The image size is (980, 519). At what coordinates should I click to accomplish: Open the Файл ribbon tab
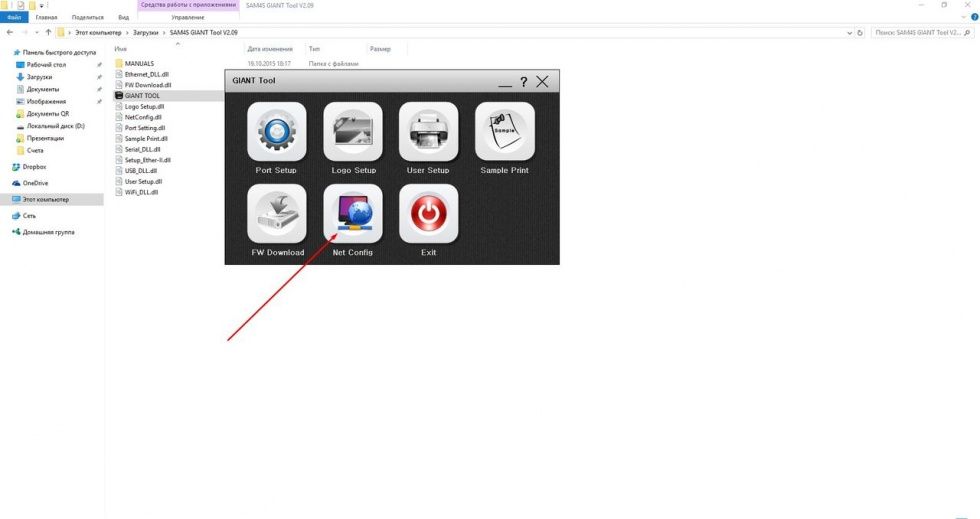pos(14,17)
